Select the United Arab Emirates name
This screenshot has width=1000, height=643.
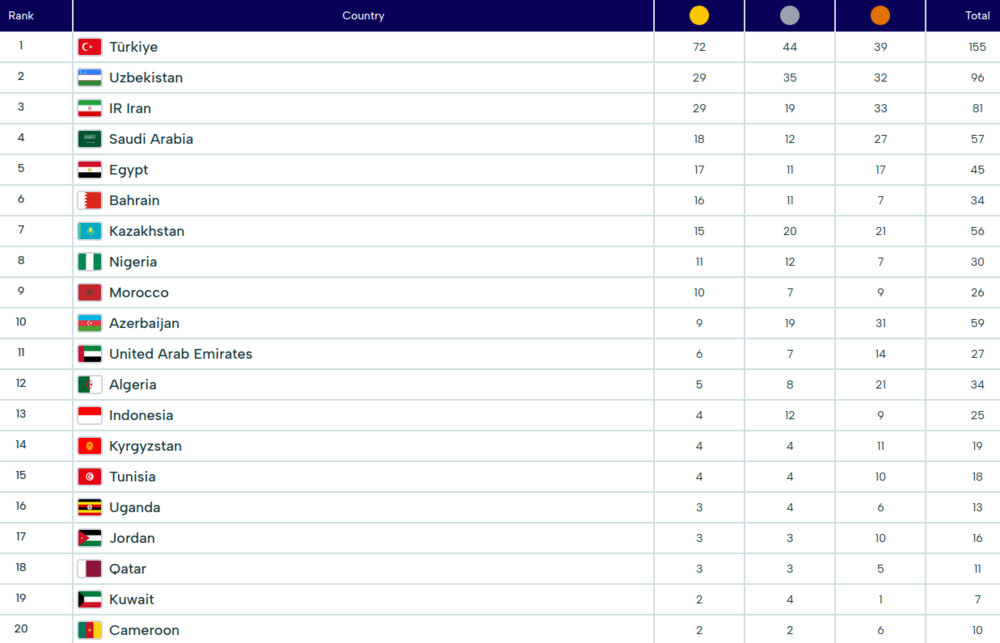181,354
